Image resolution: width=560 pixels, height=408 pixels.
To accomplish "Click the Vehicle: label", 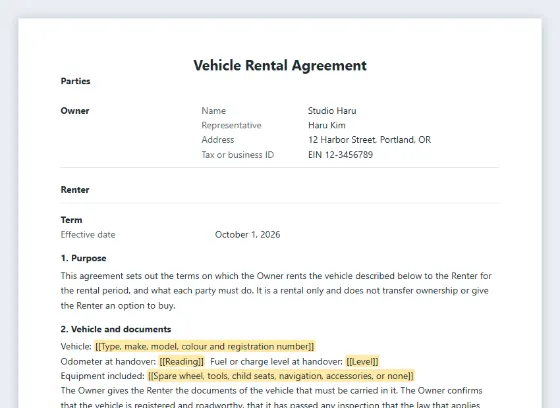I will tap(76, 347).
